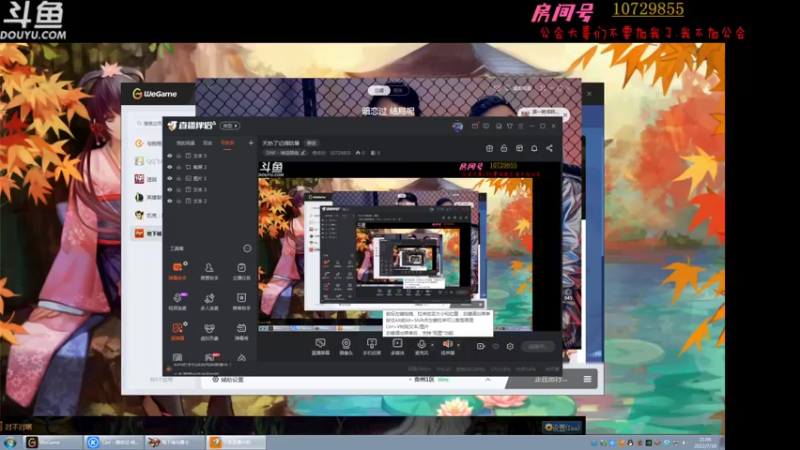Click the record video icon beside the go-live button
Viewport: 800px width, 450px height.
481,346
